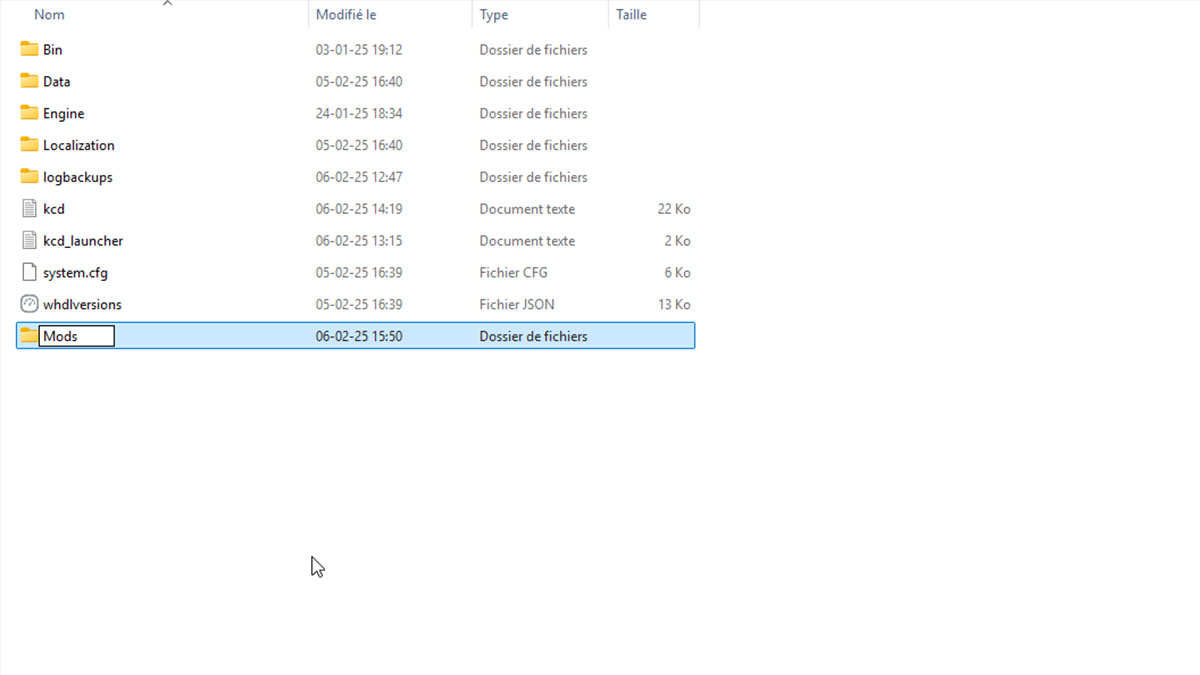This screenshot has width=1200, height=675.
Task: Click the system.cfg file name
Action: click(75, 272)
